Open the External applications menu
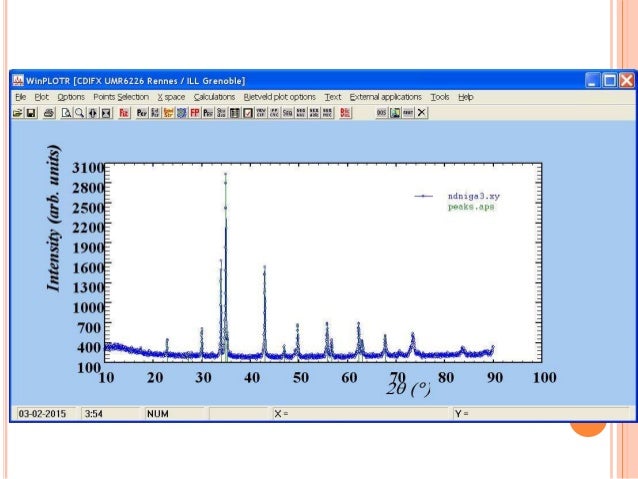638x479 pixels. [385, 97]
